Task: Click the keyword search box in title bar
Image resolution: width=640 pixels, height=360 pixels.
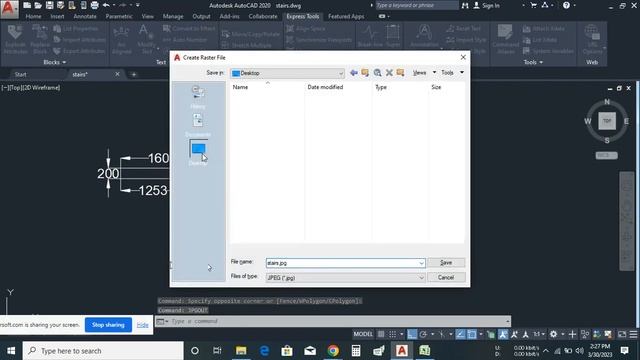Action: pyautogui.click(x=416, y=5)
